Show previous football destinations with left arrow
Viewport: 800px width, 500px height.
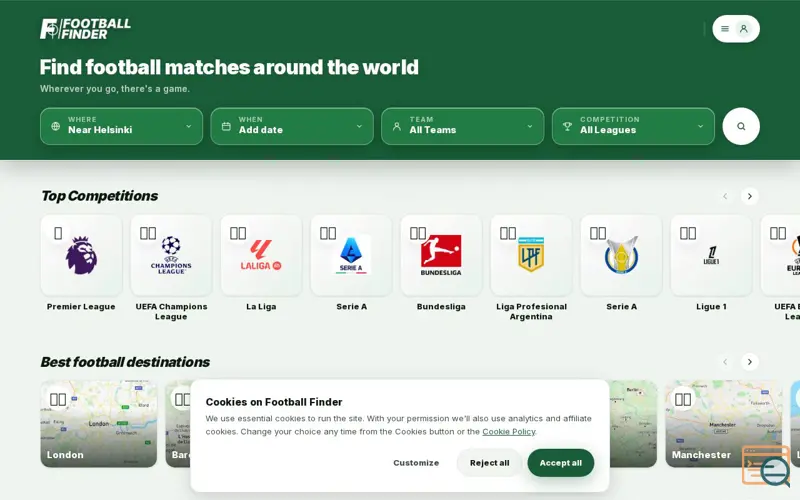click(x=725, y=362)
